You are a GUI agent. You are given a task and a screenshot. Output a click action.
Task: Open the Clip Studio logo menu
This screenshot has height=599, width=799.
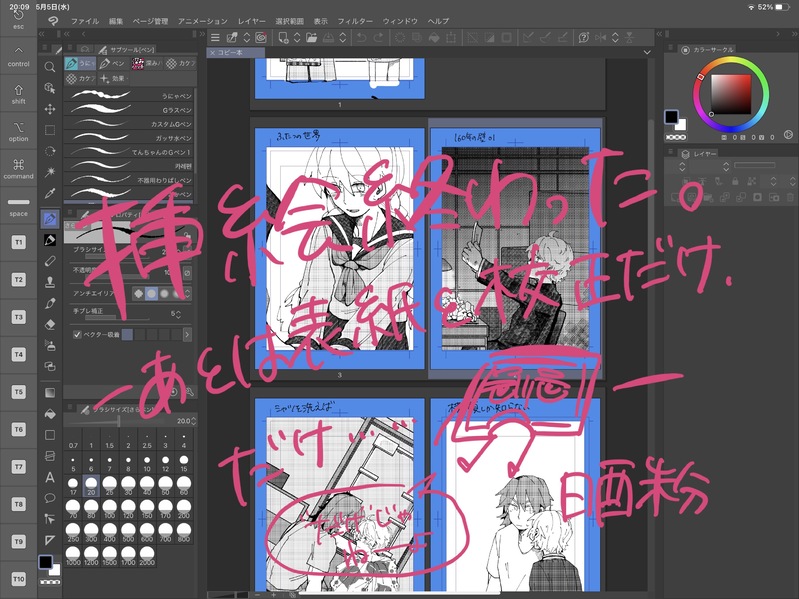(53, 21)
